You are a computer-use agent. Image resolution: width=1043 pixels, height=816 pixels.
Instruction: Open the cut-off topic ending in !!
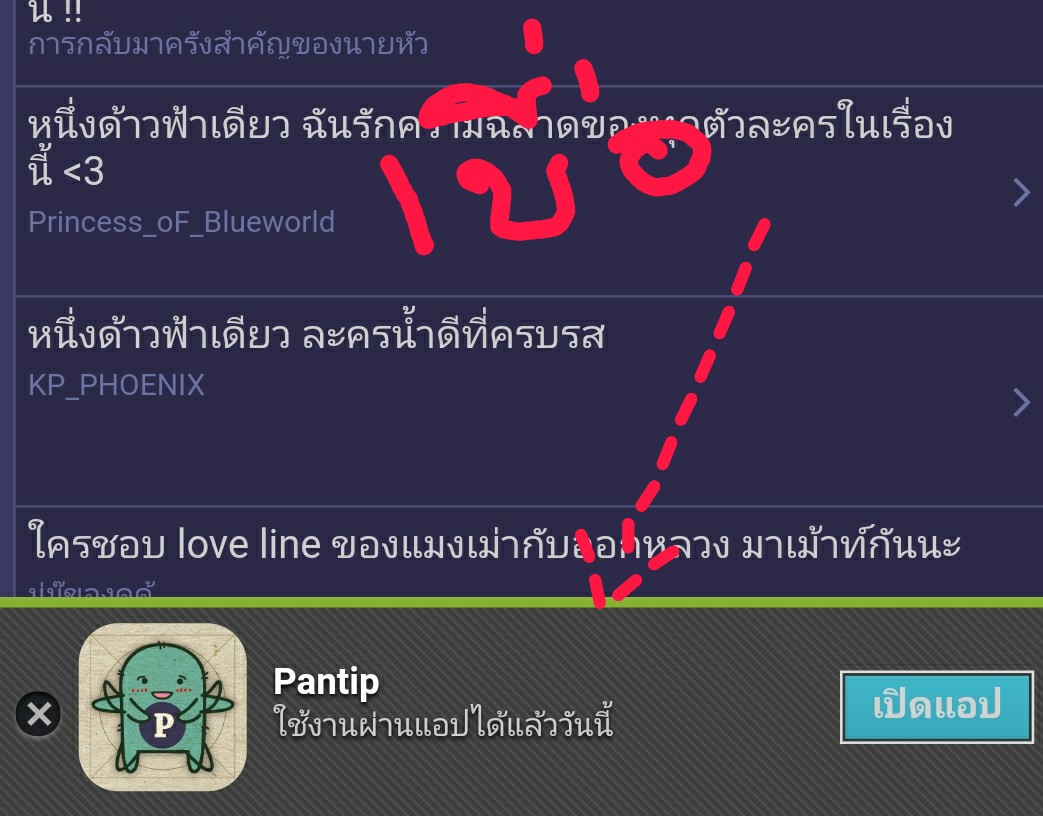click(55, 11)
